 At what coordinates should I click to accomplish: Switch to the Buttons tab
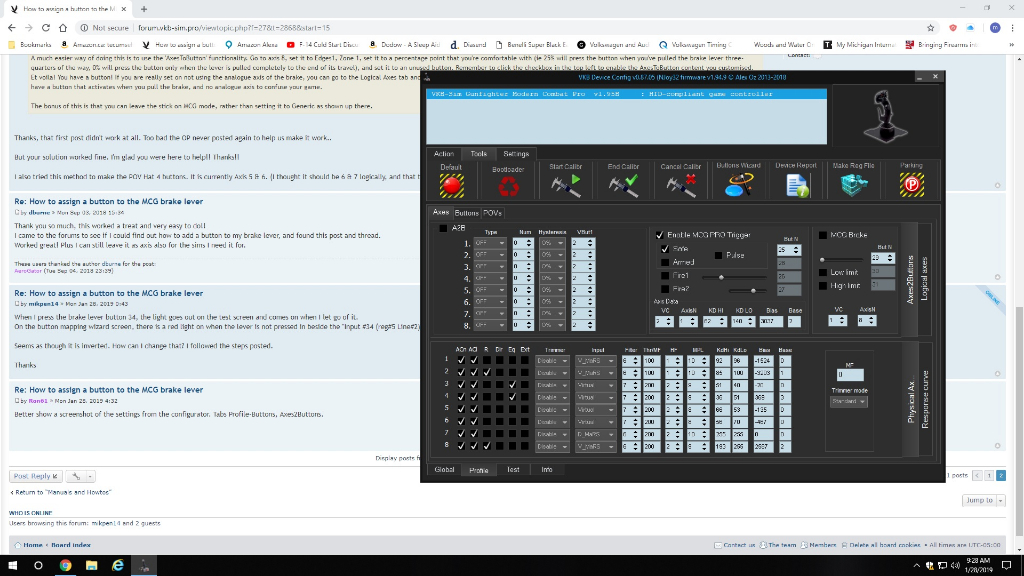coord(466,213)
